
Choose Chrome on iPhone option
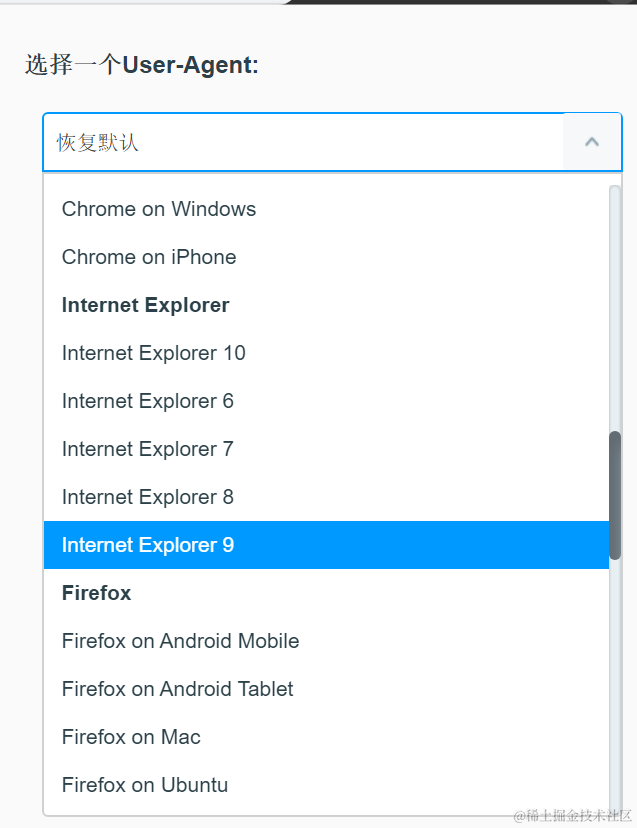(149, 257)
